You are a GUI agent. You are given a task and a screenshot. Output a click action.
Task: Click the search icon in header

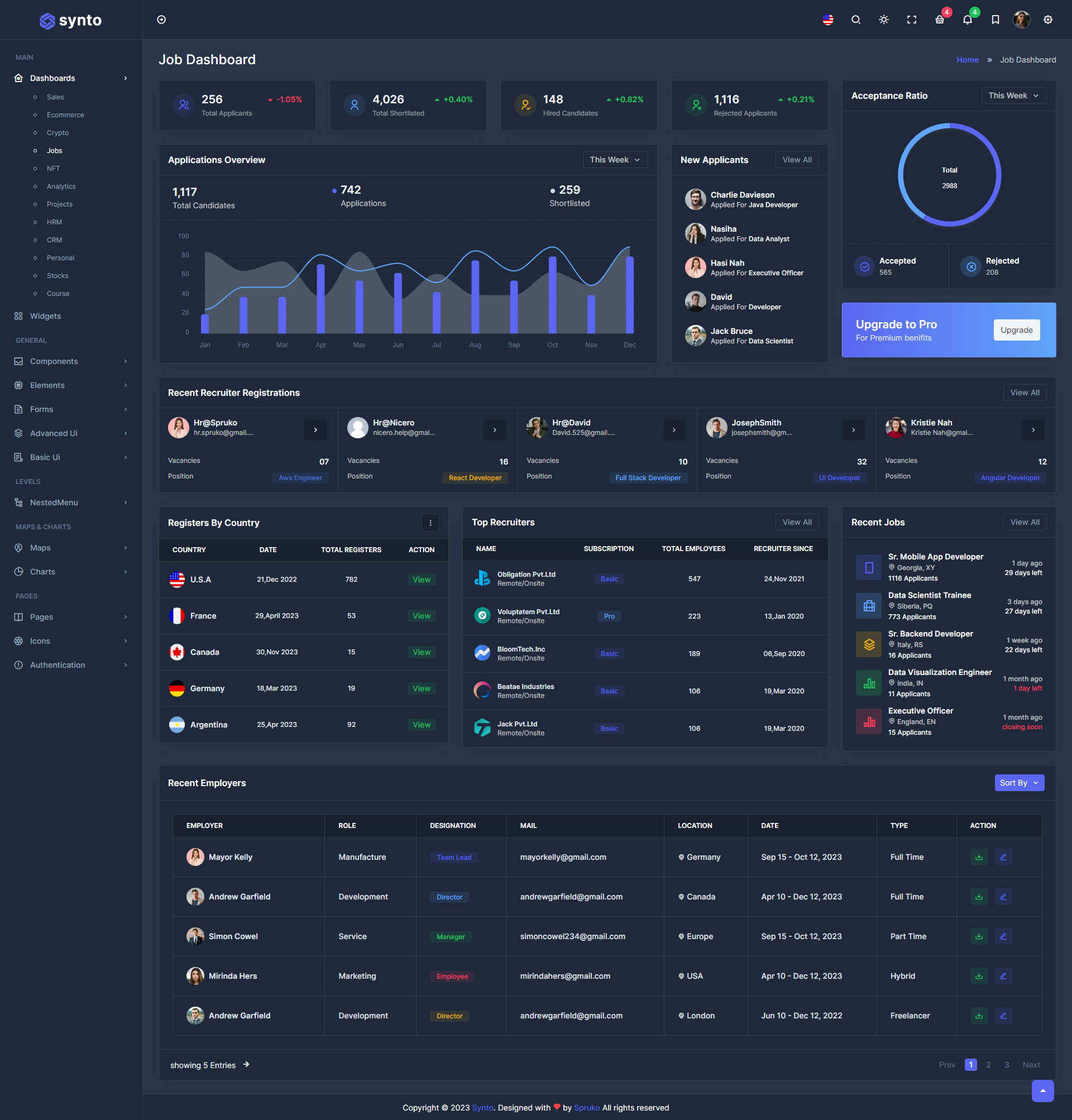pos(855,20)
